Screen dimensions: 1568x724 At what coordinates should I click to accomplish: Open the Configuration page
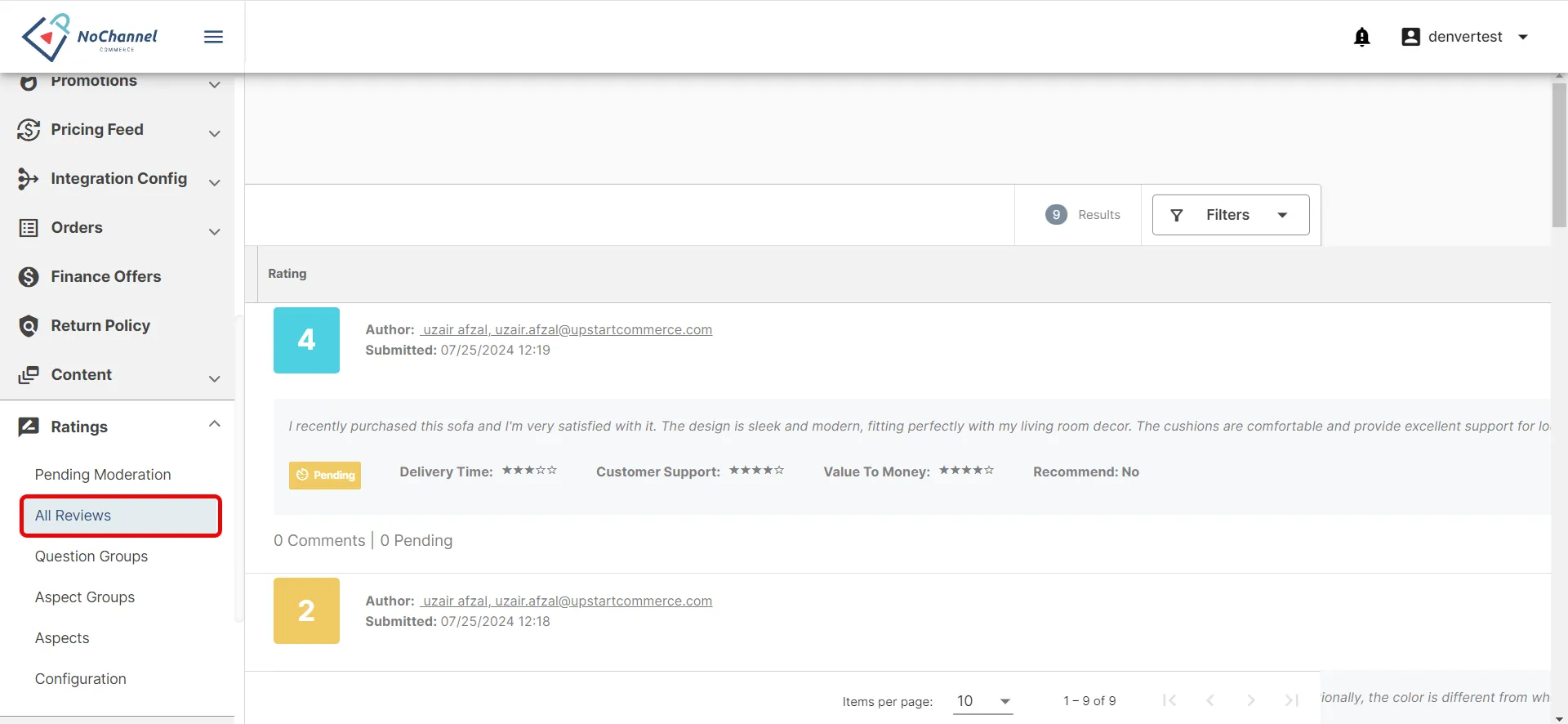point(81,679)
